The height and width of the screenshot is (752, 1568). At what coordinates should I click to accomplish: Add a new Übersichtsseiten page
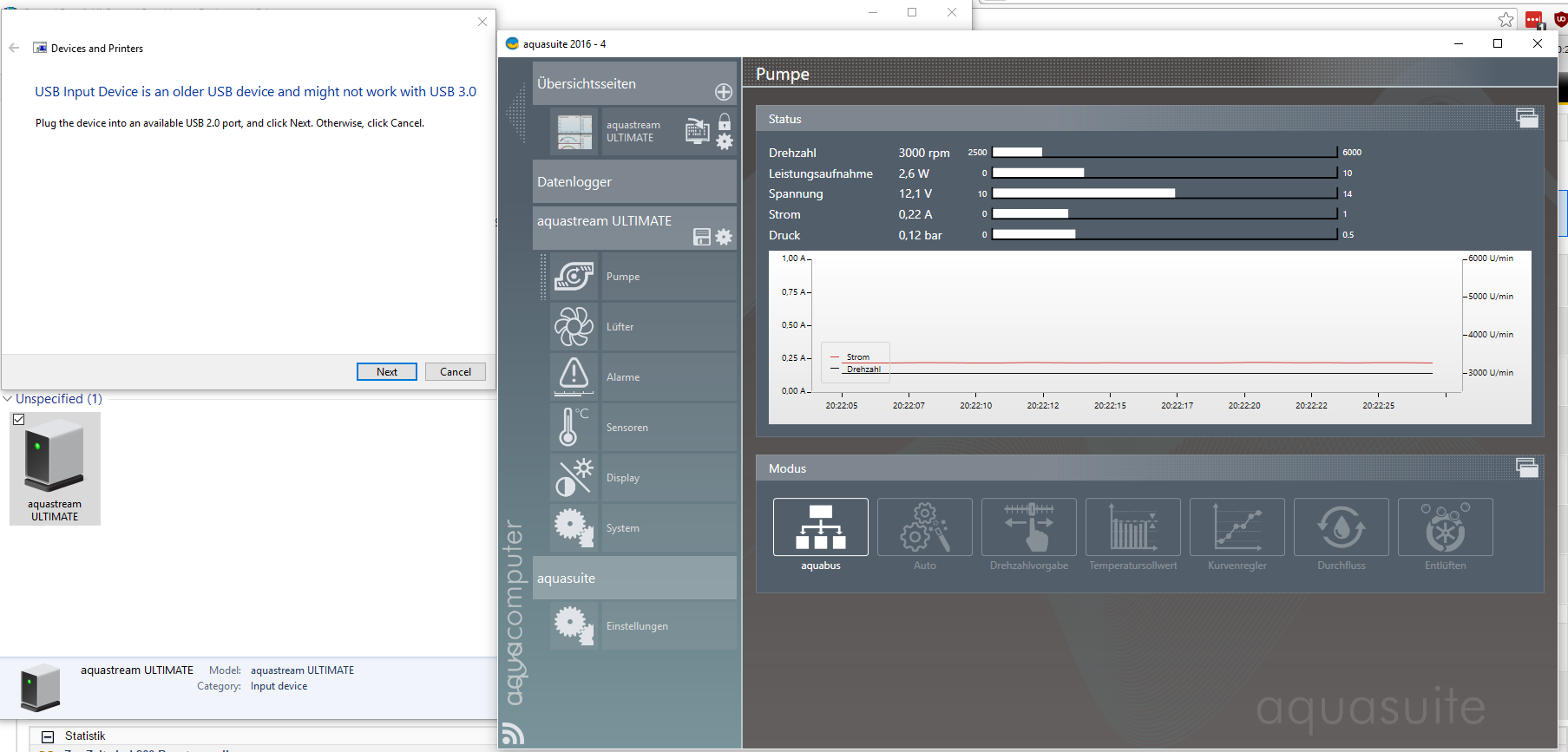click(724, 92)
